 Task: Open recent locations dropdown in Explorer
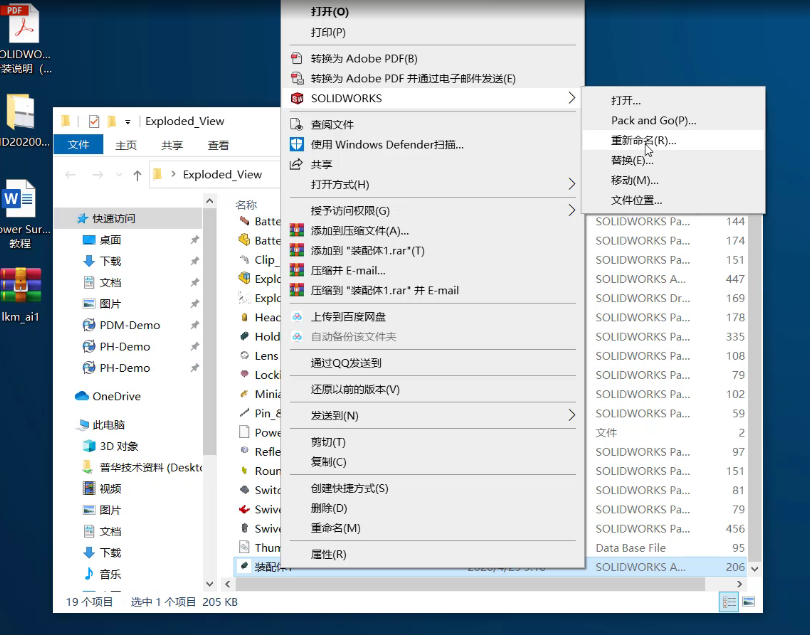click(x=119, y=175)
